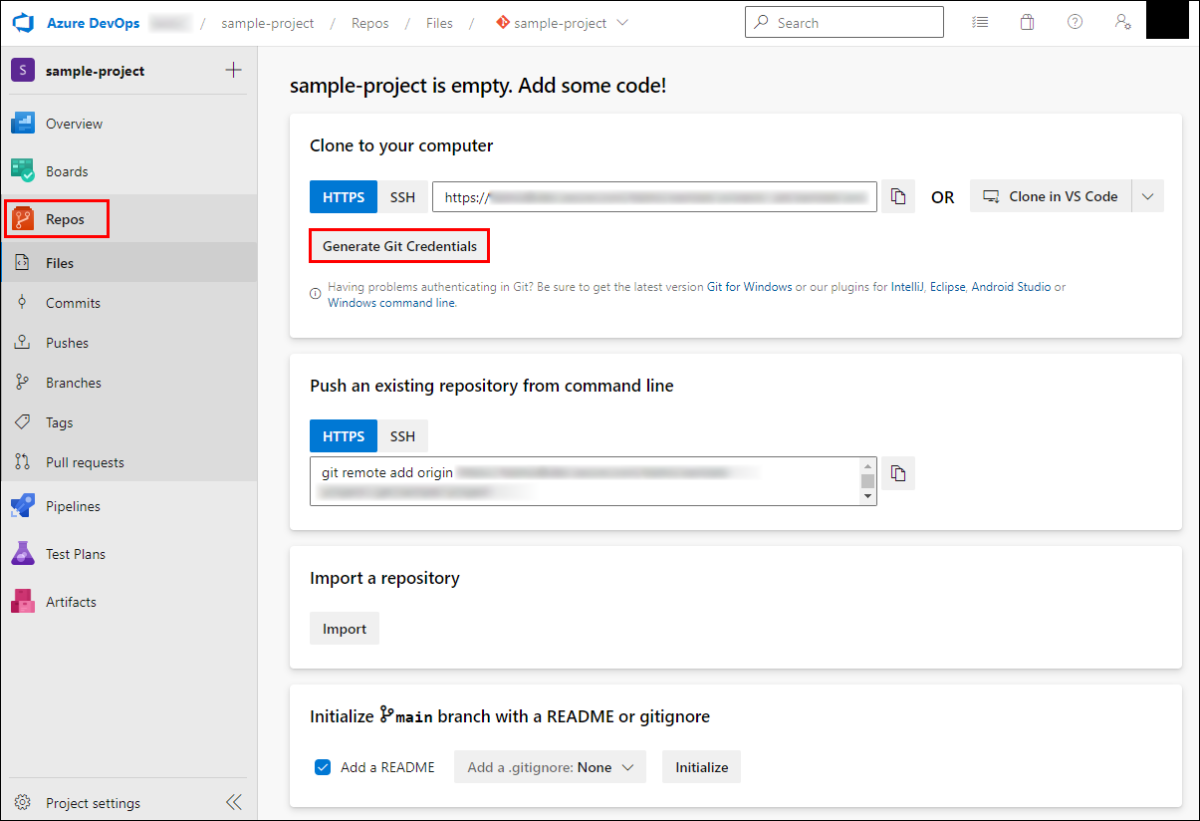Click Import repository button
Image resolution: width=1200 pixels, height=821 pixels.
344,629
